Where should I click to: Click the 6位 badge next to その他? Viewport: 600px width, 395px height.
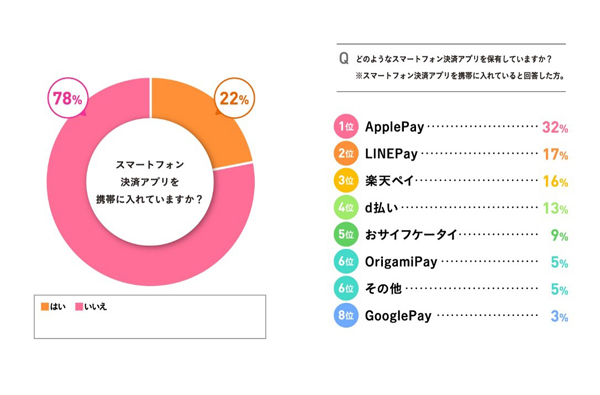pos(346,288)
